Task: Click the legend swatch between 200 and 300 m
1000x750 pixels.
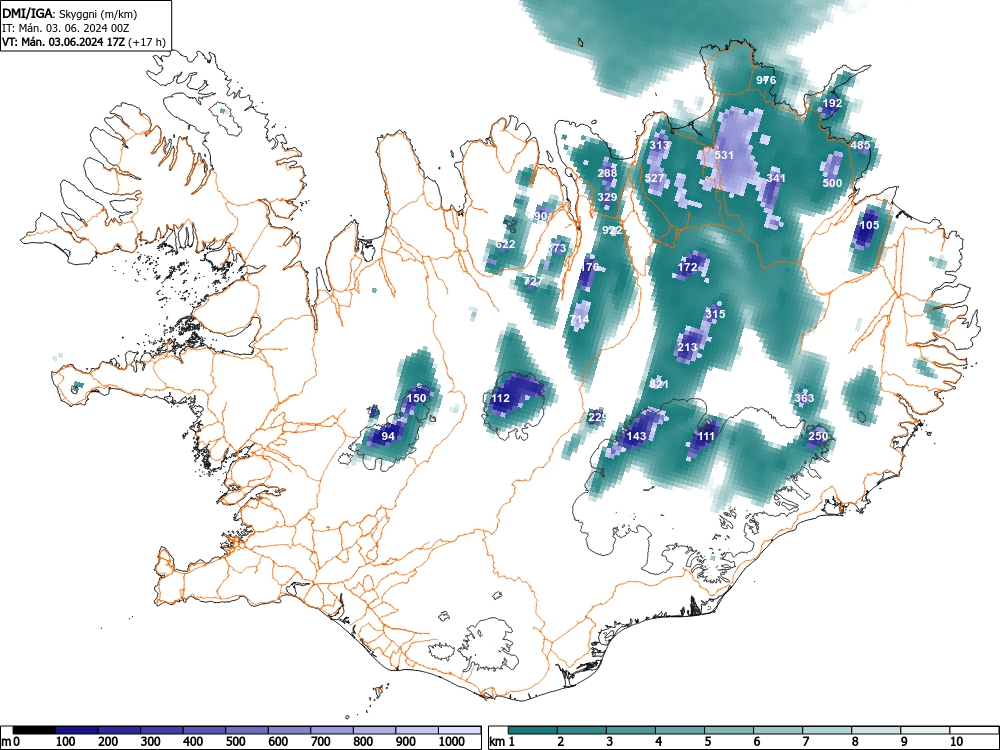Action: 119,730
